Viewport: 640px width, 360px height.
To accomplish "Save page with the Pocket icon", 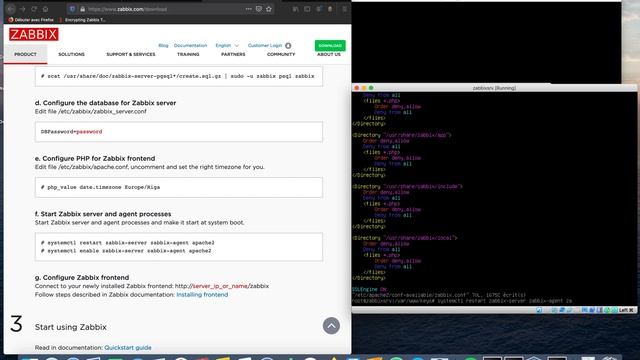I will 259,9.
